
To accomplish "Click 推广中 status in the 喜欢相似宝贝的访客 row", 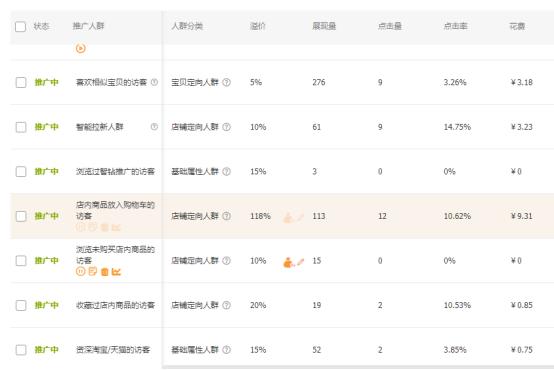I will [47, 82].
